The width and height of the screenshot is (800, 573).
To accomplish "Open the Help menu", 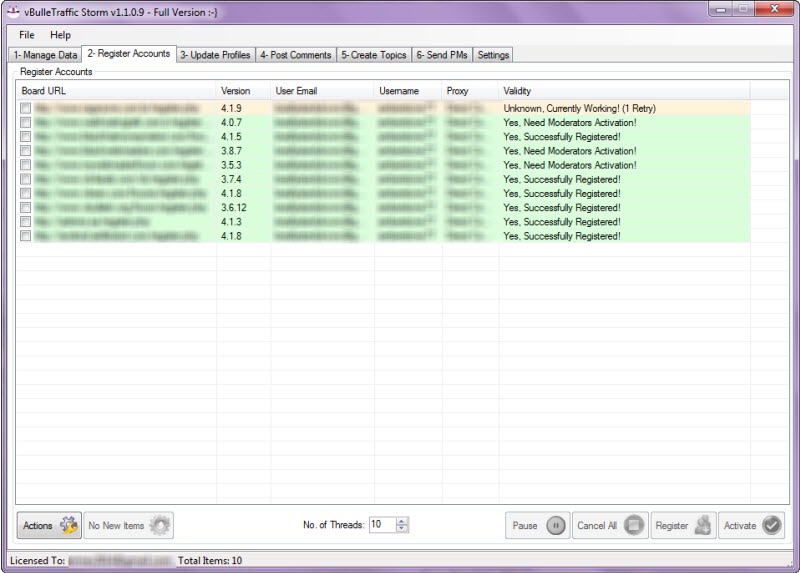I will 60,35.
